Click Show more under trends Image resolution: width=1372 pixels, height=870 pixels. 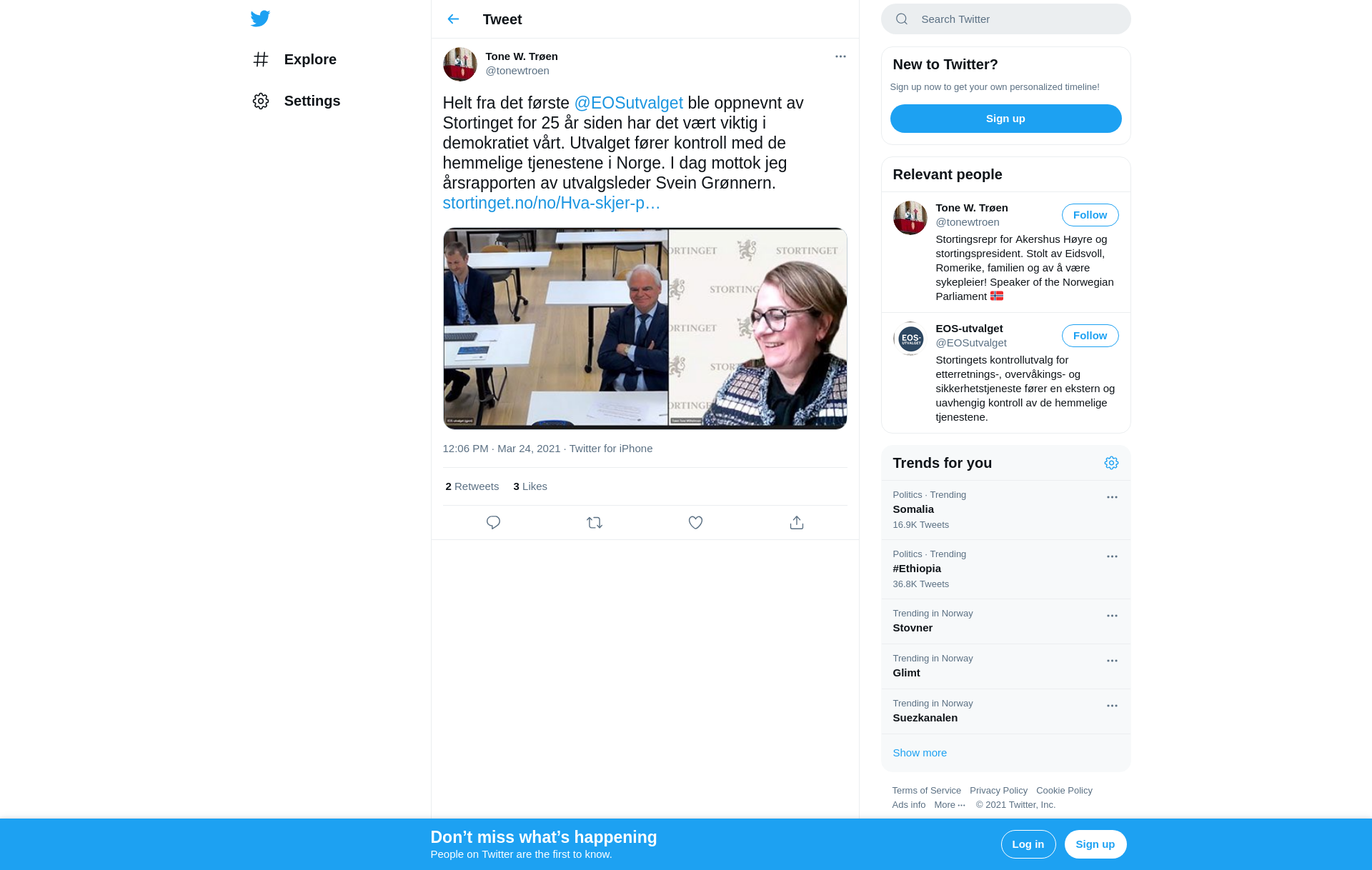920,753
